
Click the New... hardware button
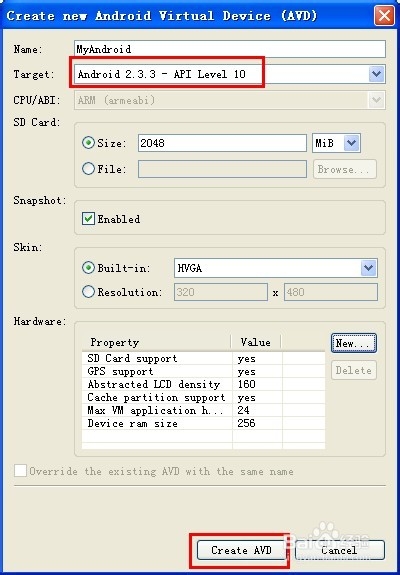click(354, 343)
